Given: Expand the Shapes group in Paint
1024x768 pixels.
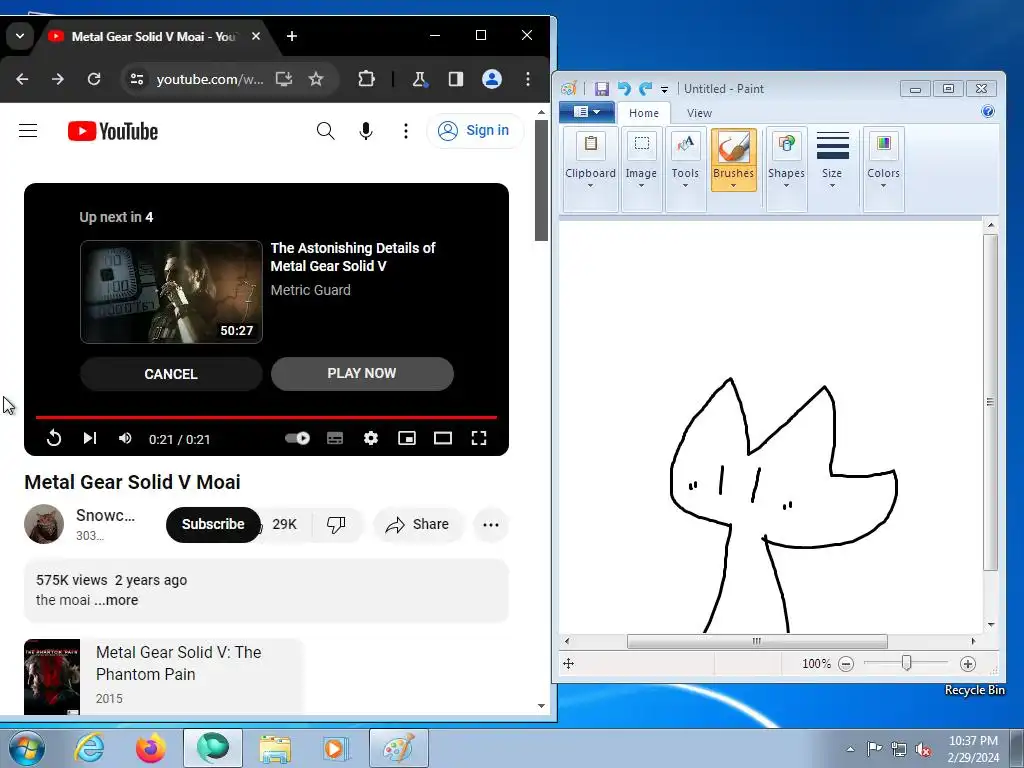Looking at the screenshot, I should coord(786,168).
